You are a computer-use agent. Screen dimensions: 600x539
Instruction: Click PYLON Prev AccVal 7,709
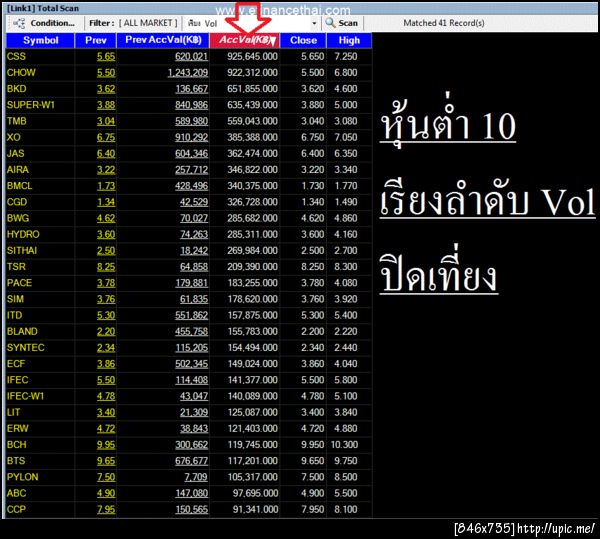pyautogui.click(x=196, y=477)
